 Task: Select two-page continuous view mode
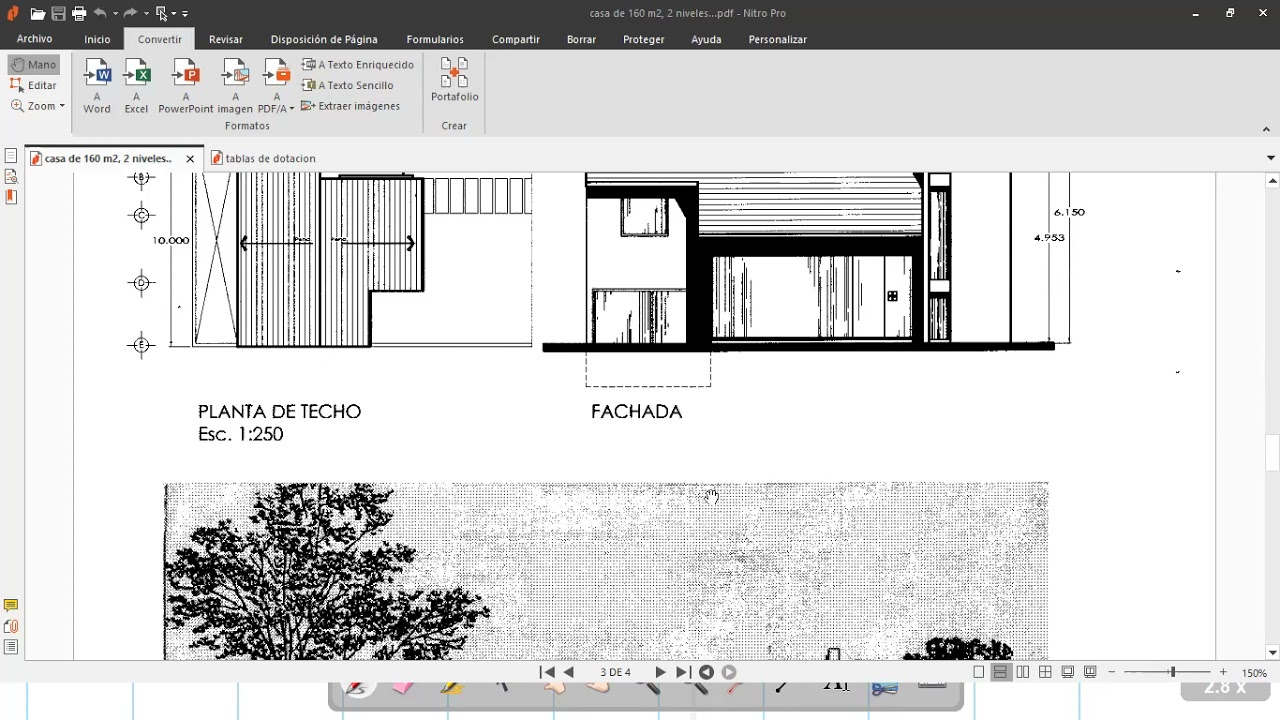(x=1045, y=673)
